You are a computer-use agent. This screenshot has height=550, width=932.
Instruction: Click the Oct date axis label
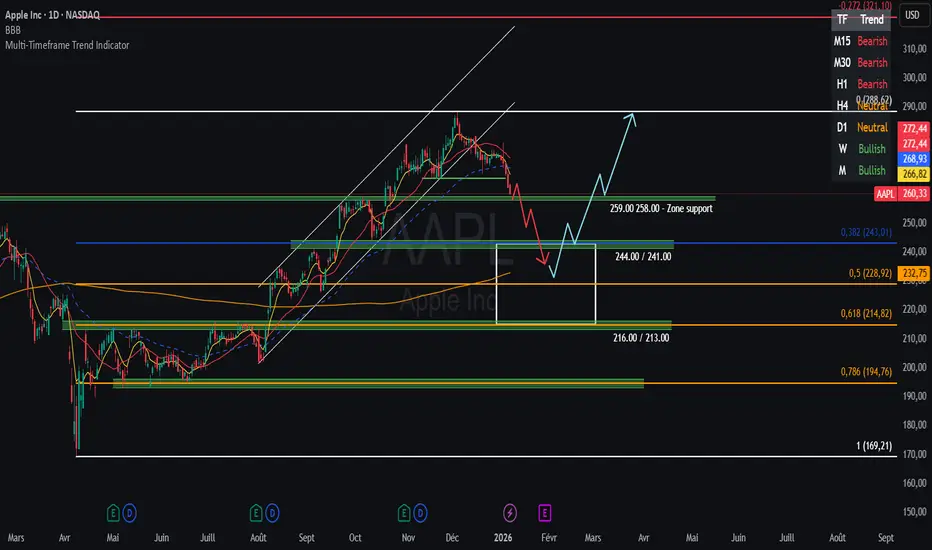[355, 538]
